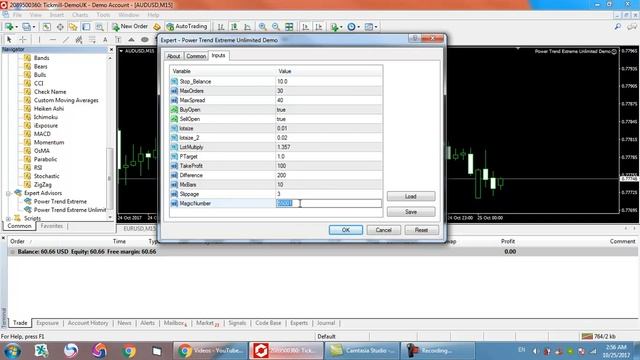Open the Periods clock dropdown
Viewport: 640px width, 360px height.
tap(353, 27)
